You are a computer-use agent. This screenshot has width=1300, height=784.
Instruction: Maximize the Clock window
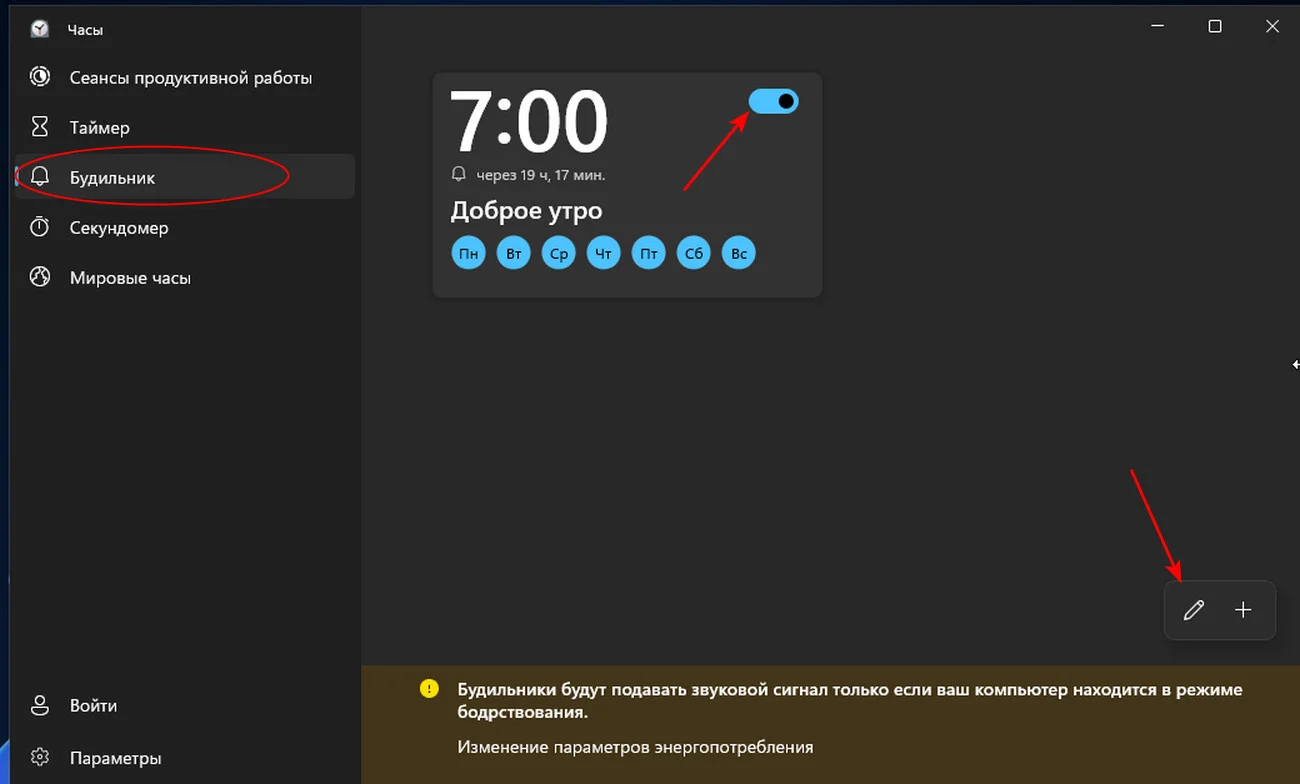click(1215, 27)
